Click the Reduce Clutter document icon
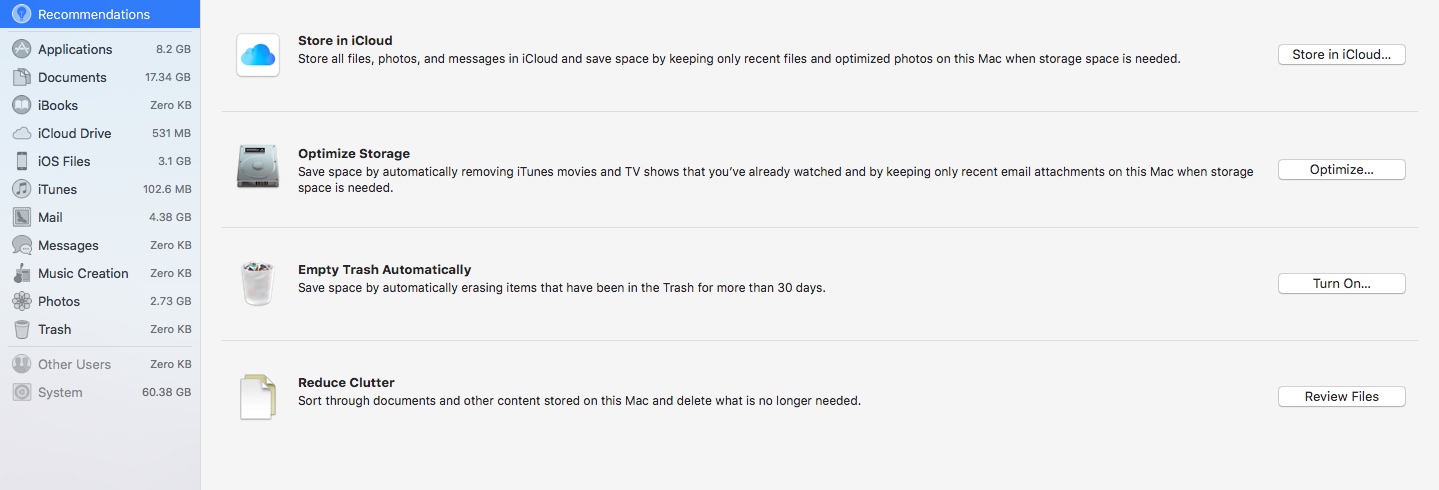 pos(258,396)
